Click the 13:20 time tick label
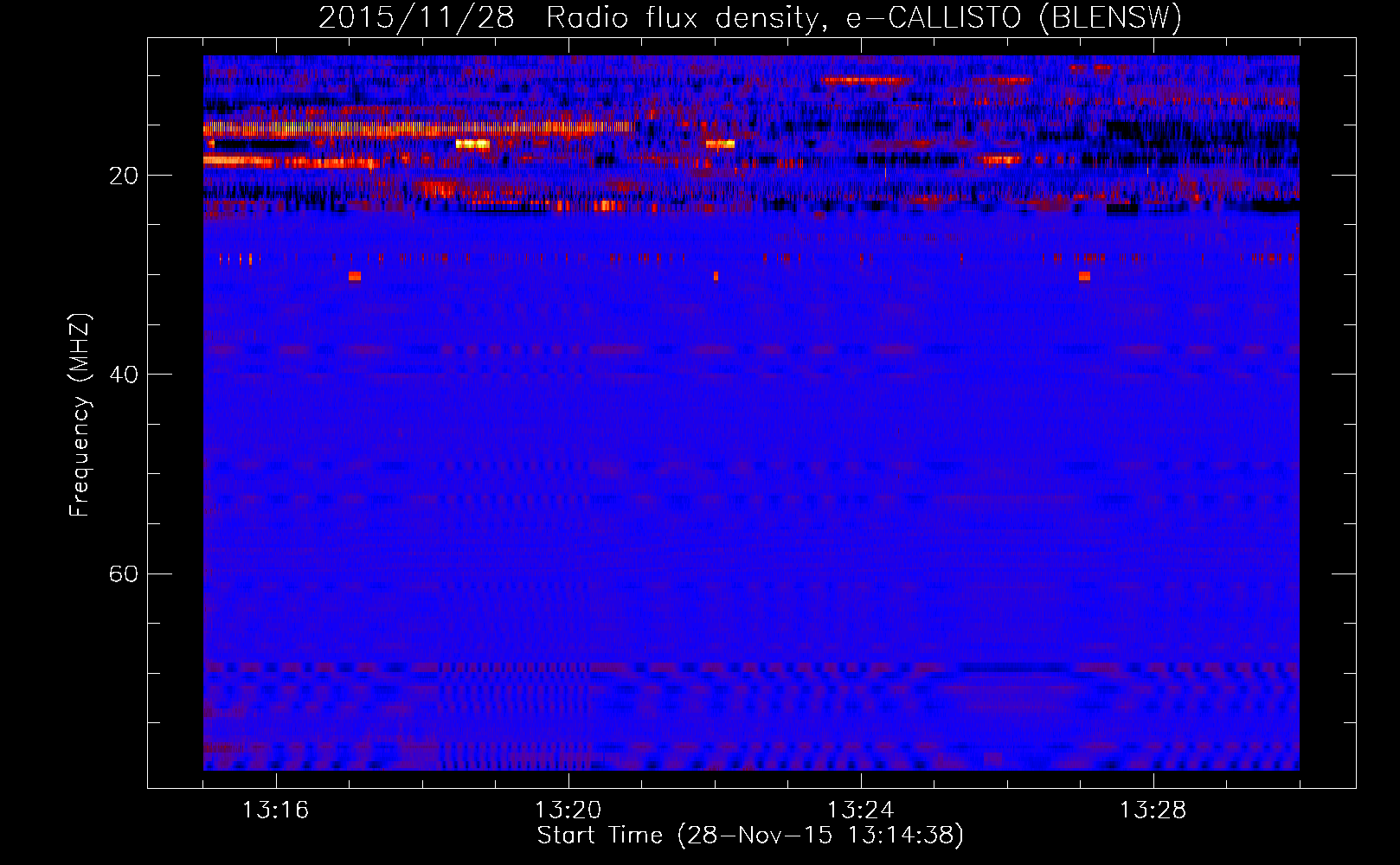Image resolution: width=1400 pixels, height=865 pixels. point(568,811)
